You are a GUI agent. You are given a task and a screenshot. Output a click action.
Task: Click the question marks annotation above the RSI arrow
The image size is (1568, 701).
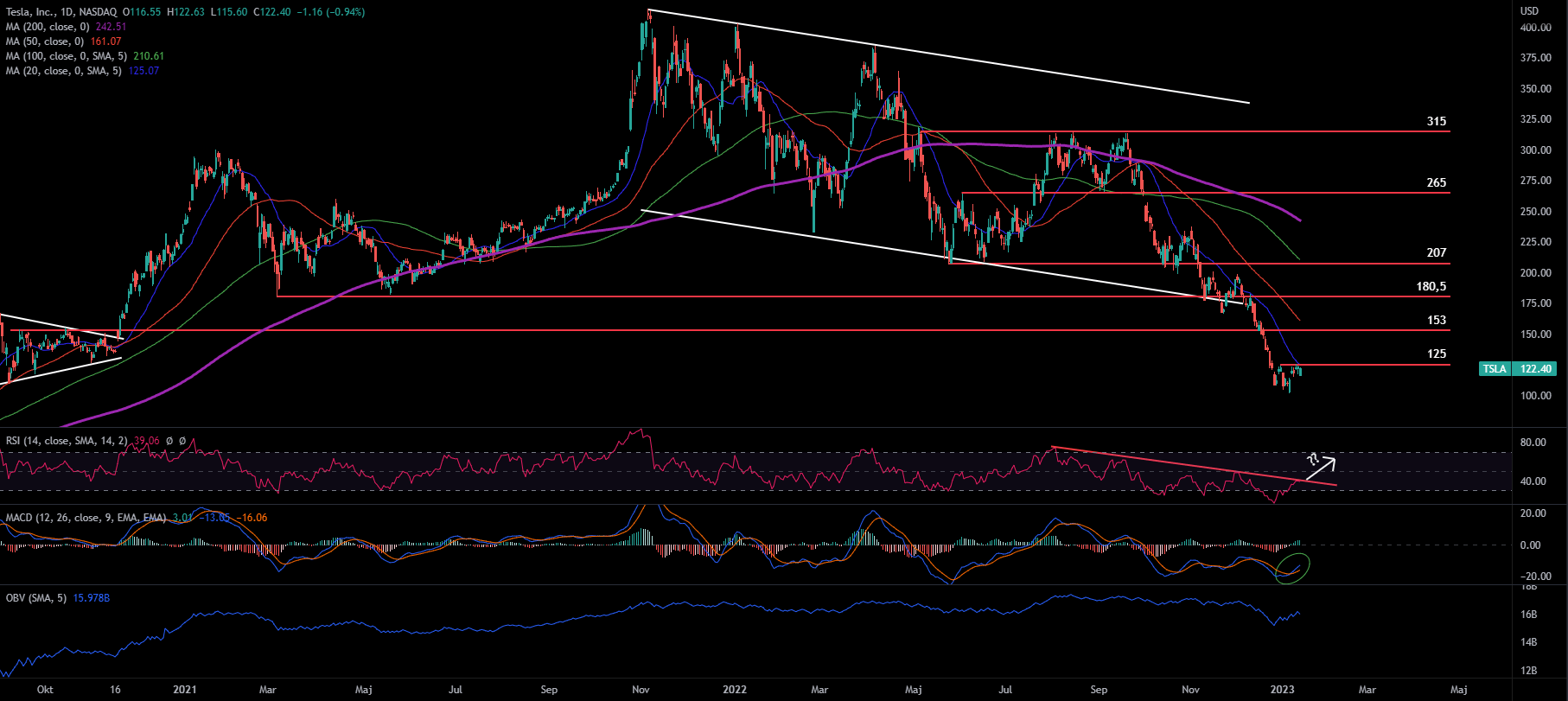1312,458
